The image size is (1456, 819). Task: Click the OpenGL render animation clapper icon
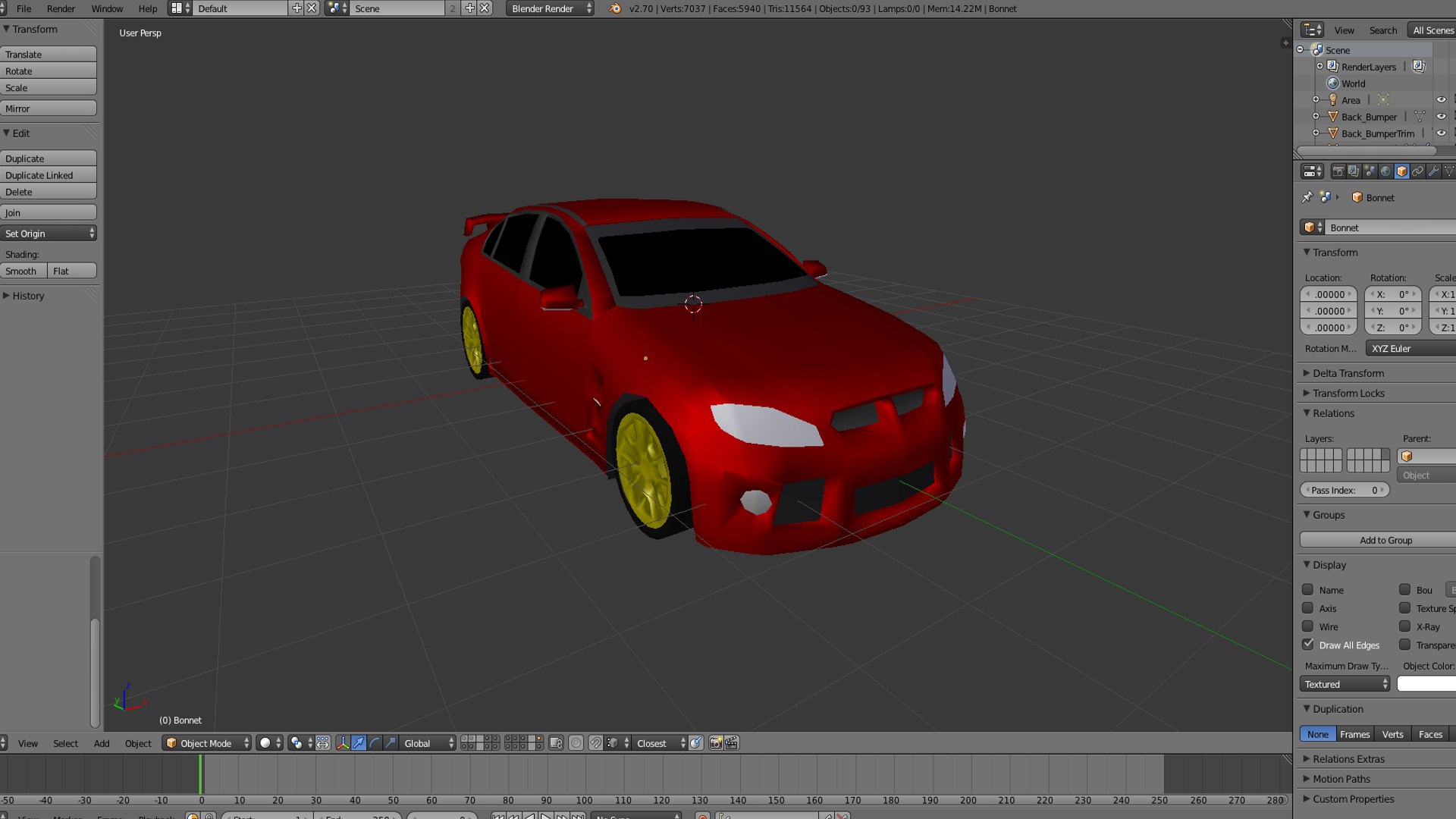coord(732,743)
